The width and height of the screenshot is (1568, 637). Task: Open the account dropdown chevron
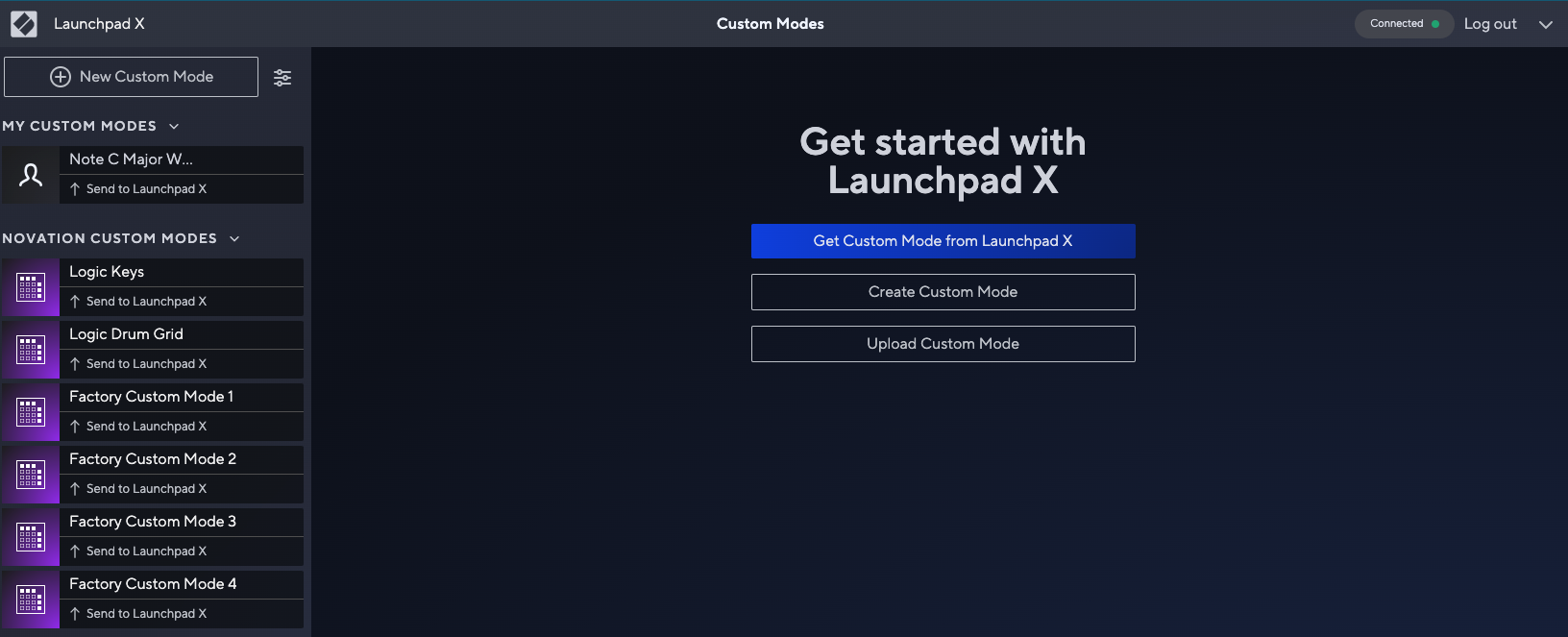[1545, 25]
